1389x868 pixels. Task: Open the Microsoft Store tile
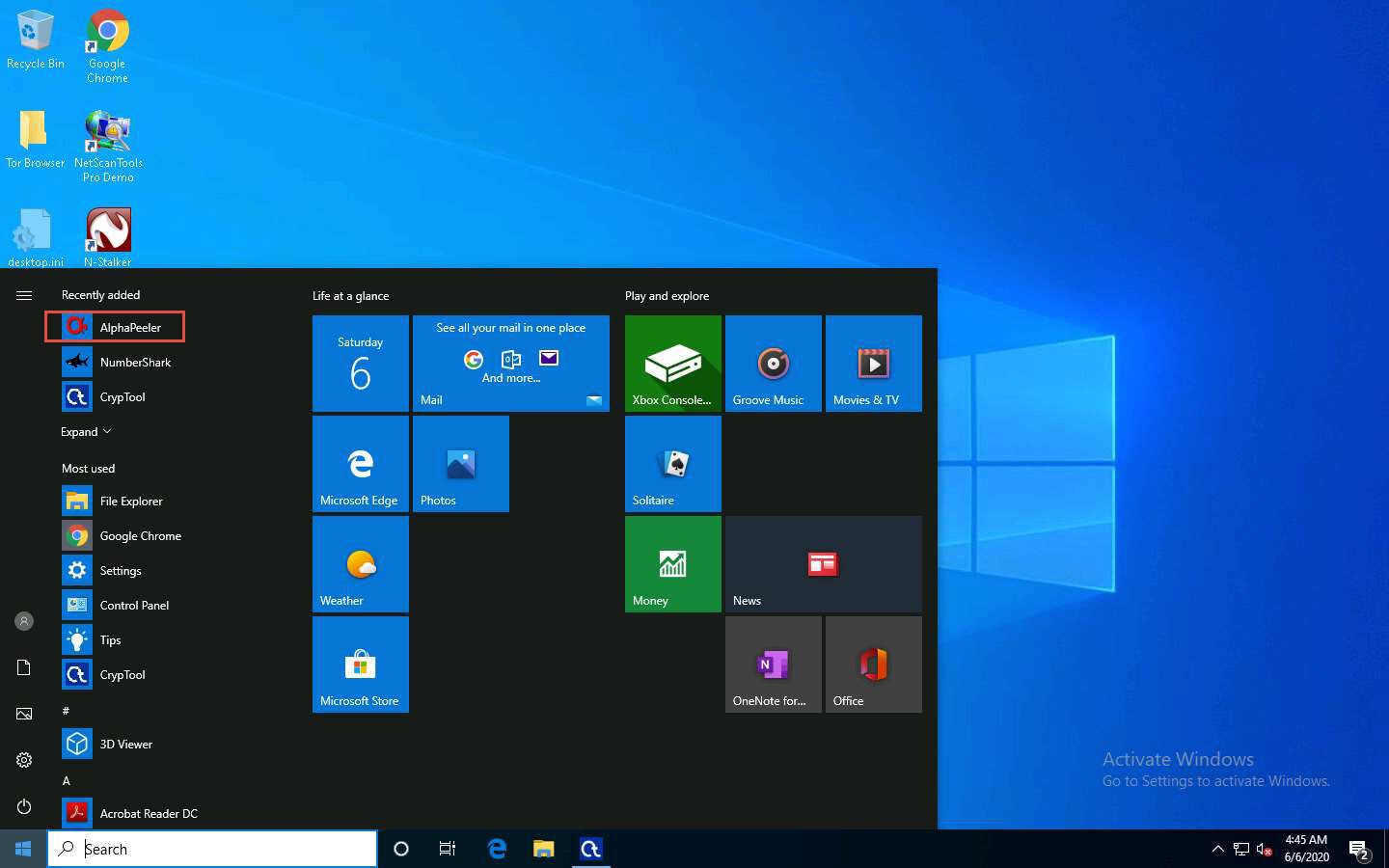click(x=361, y=665)
